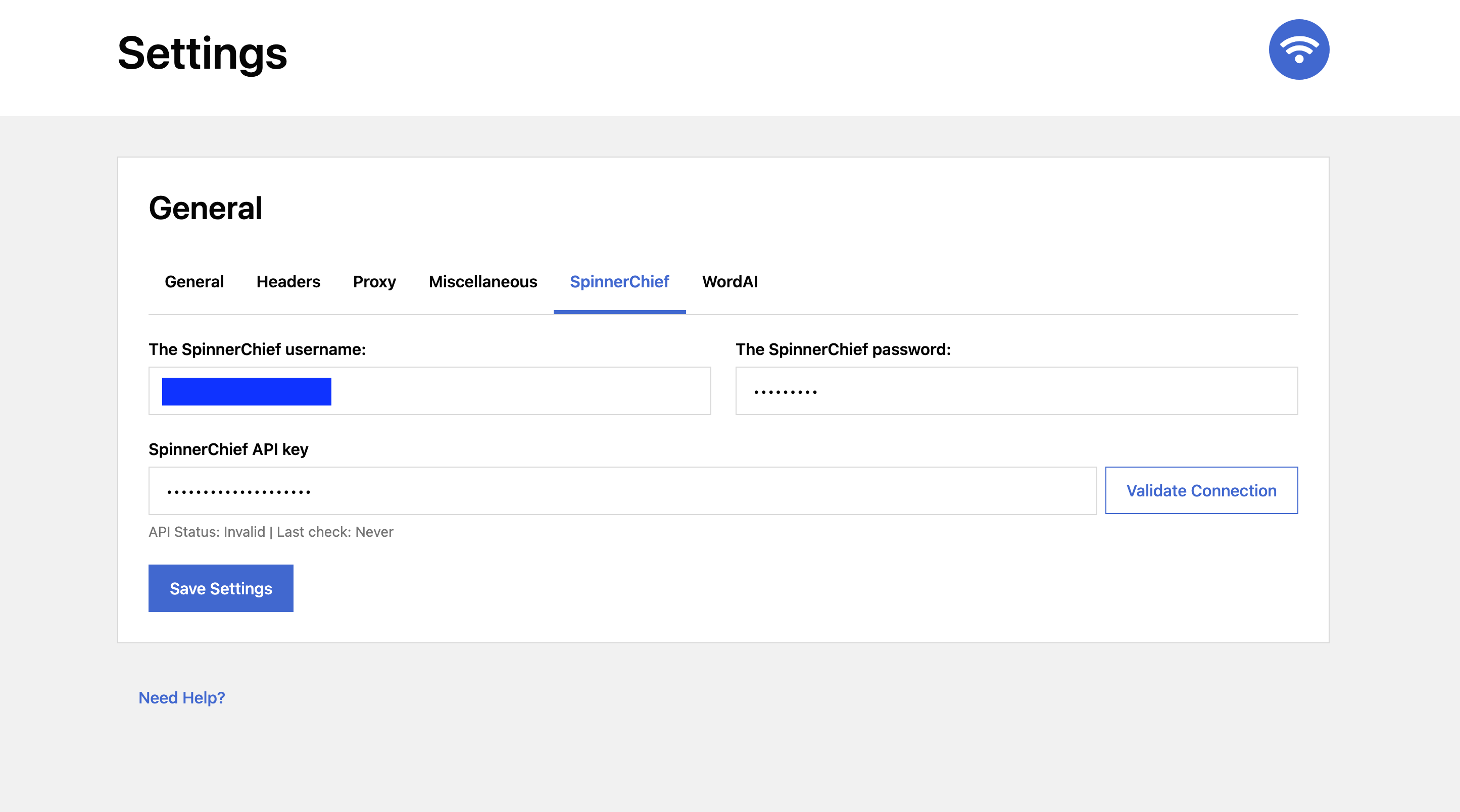Viewport: 1460px width, 812px height.
Task: Go to the Miscellaneous tab
Action: (x=482, y=282)
